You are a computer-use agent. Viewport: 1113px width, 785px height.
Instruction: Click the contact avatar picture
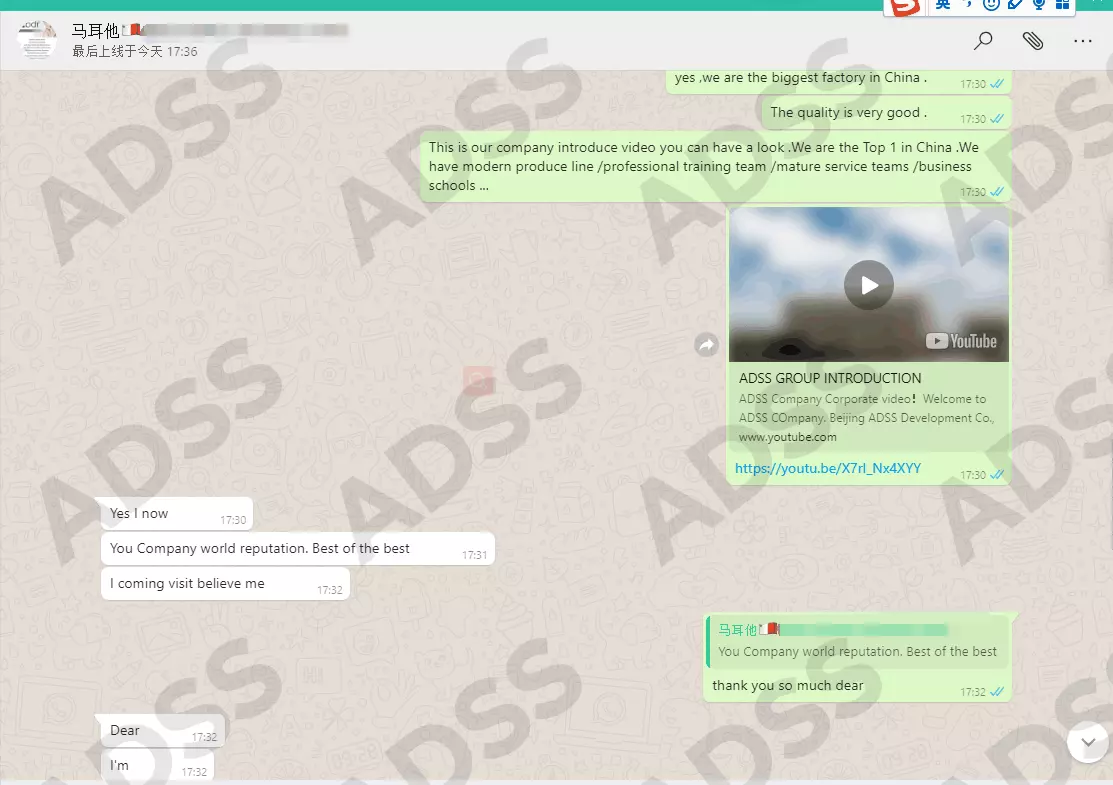click(37, 40)
